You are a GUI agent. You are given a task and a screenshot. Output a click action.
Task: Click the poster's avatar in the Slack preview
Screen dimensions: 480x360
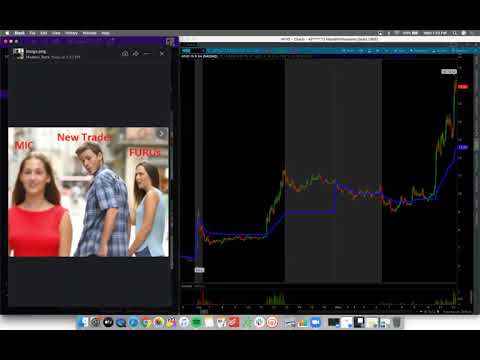click(18, 54)
